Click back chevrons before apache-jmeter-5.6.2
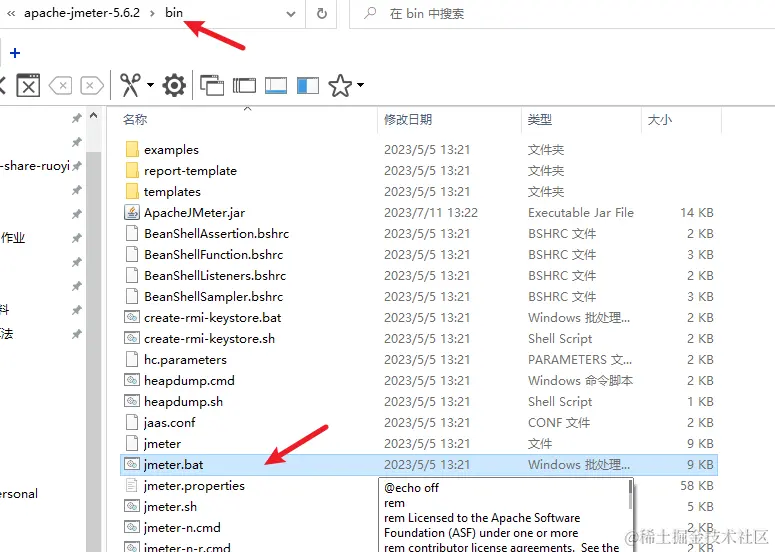 point(10,13)
